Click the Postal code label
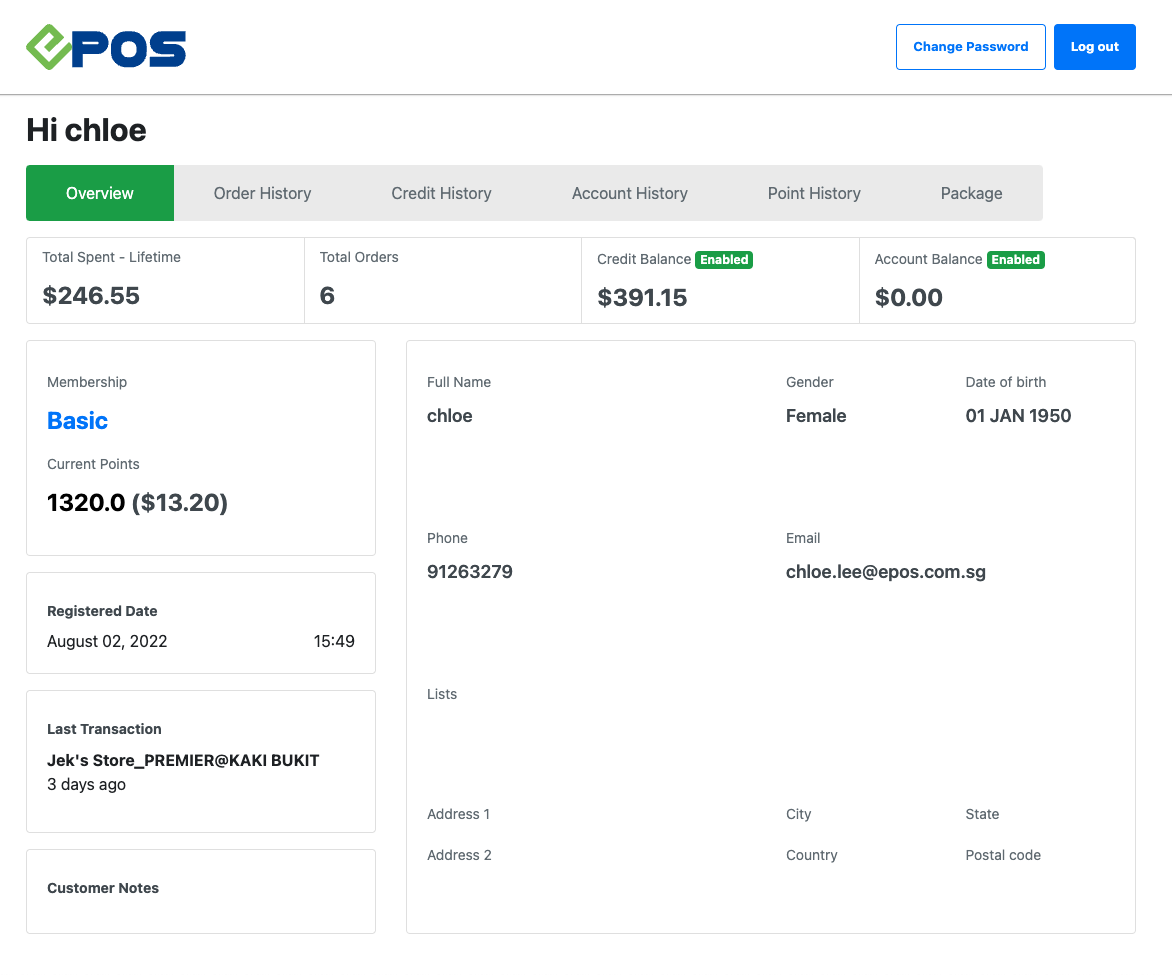Image resolution: width=1172 pixels, height=975 pixels. 1002,855
